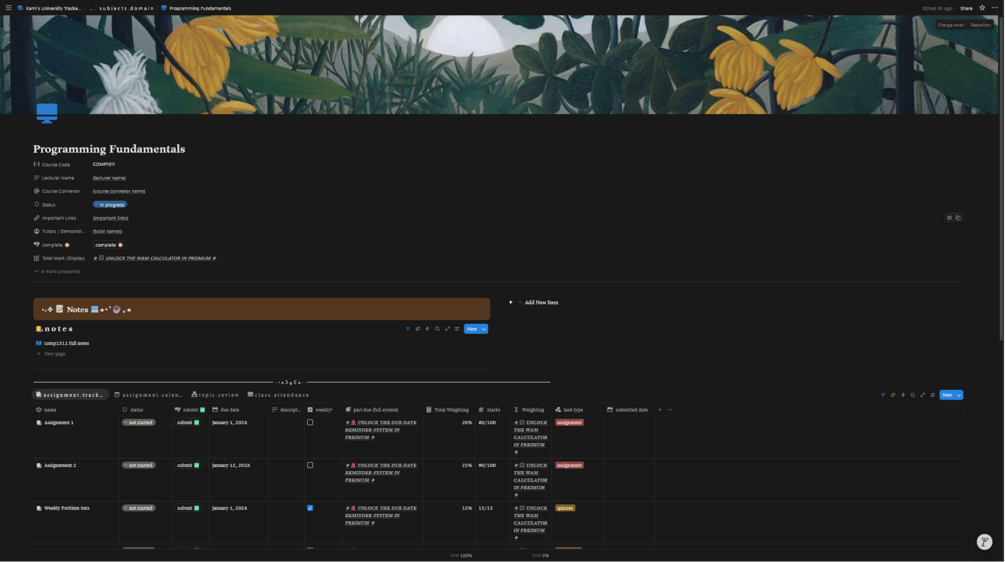
Task: Filter the assignment tracker table
Action: pyautogui.click(x=883, y=395)
